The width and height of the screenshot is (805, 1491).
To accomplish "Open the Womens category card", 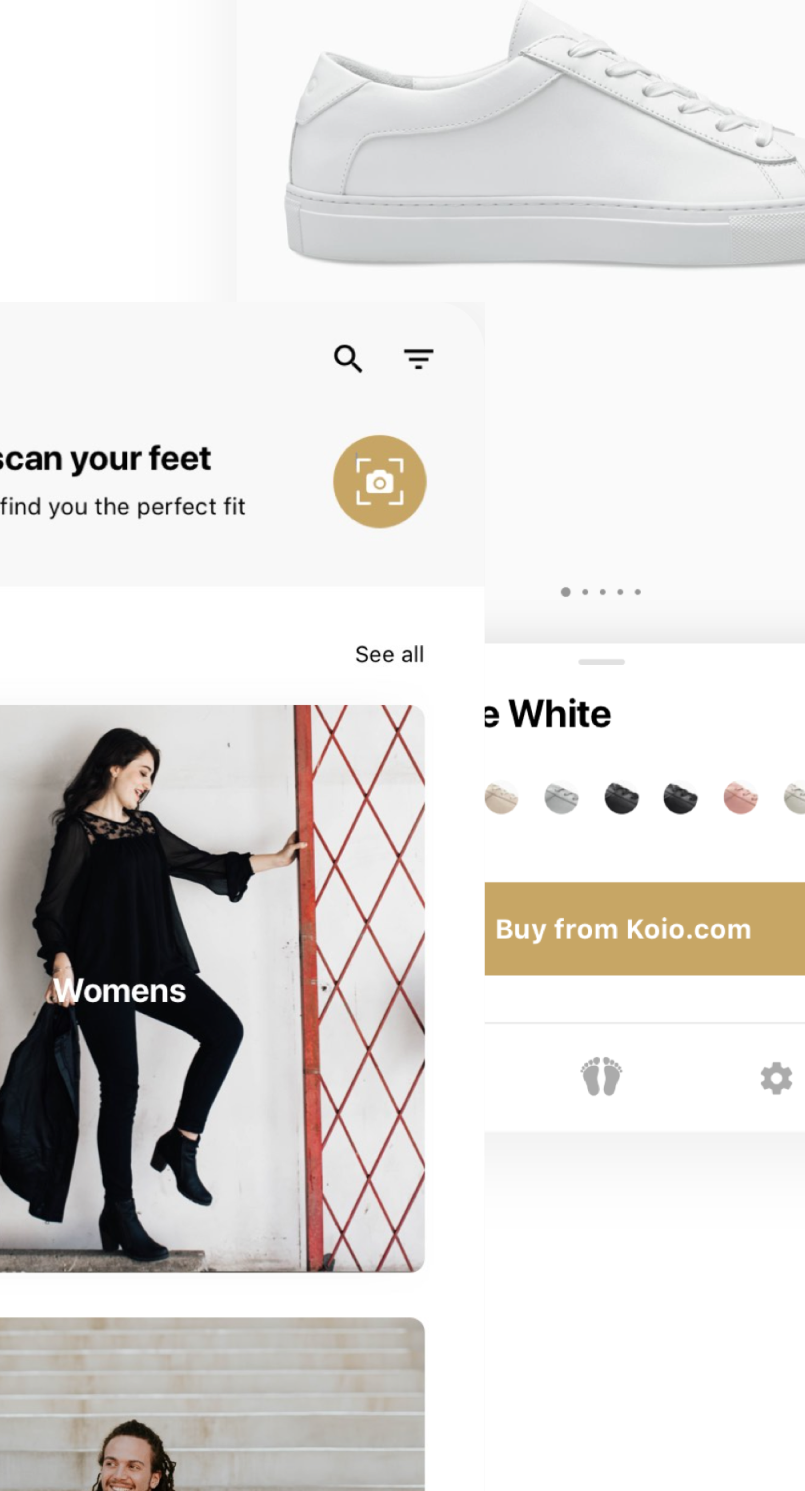I will click(212, 989).
